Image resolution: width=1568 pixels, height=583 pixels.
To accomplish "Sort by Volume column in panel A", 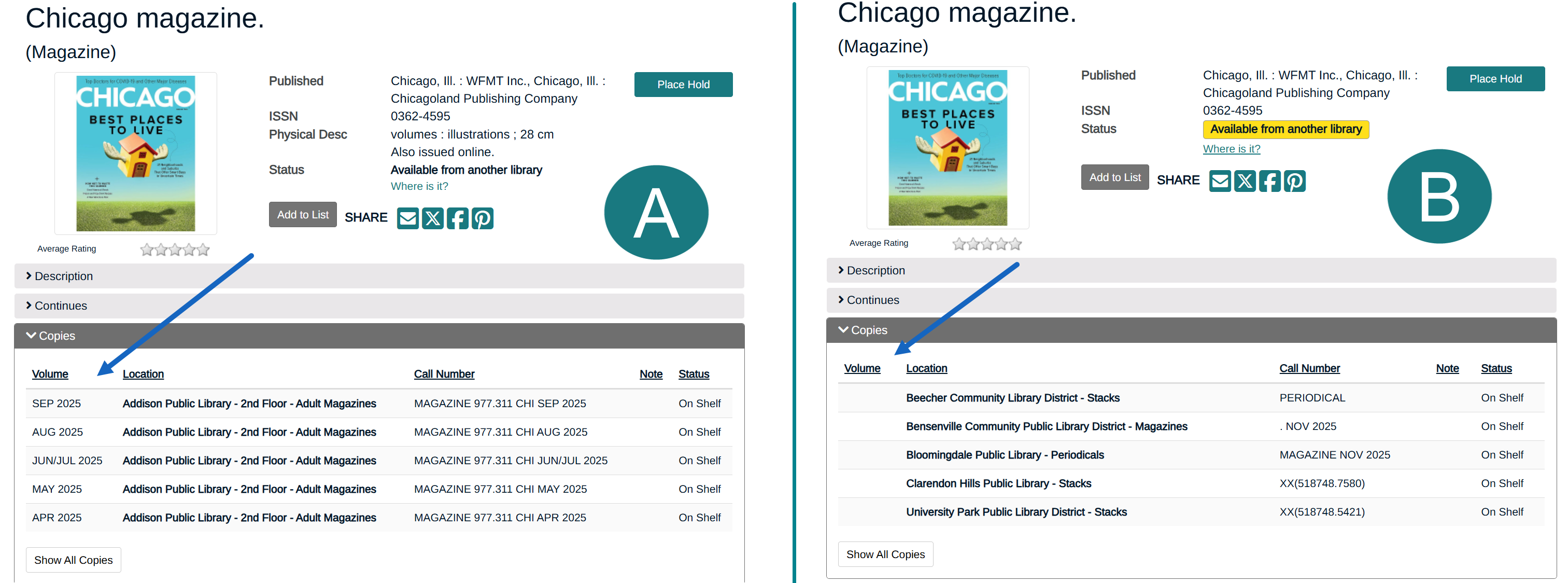I will 50,374.
